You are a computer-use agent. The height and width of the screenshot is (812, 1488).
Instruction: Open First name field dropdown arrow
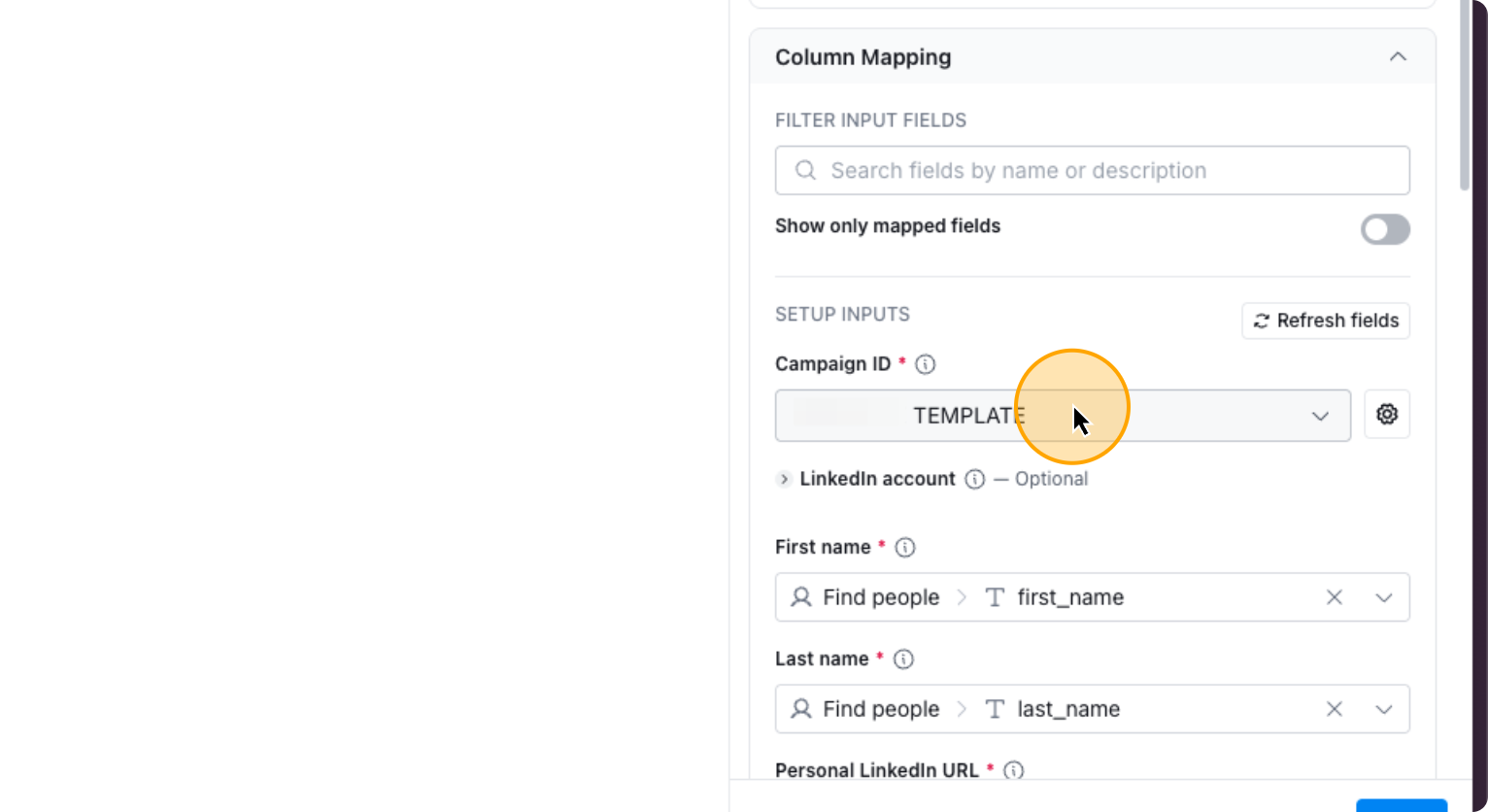pos(1384,597)
